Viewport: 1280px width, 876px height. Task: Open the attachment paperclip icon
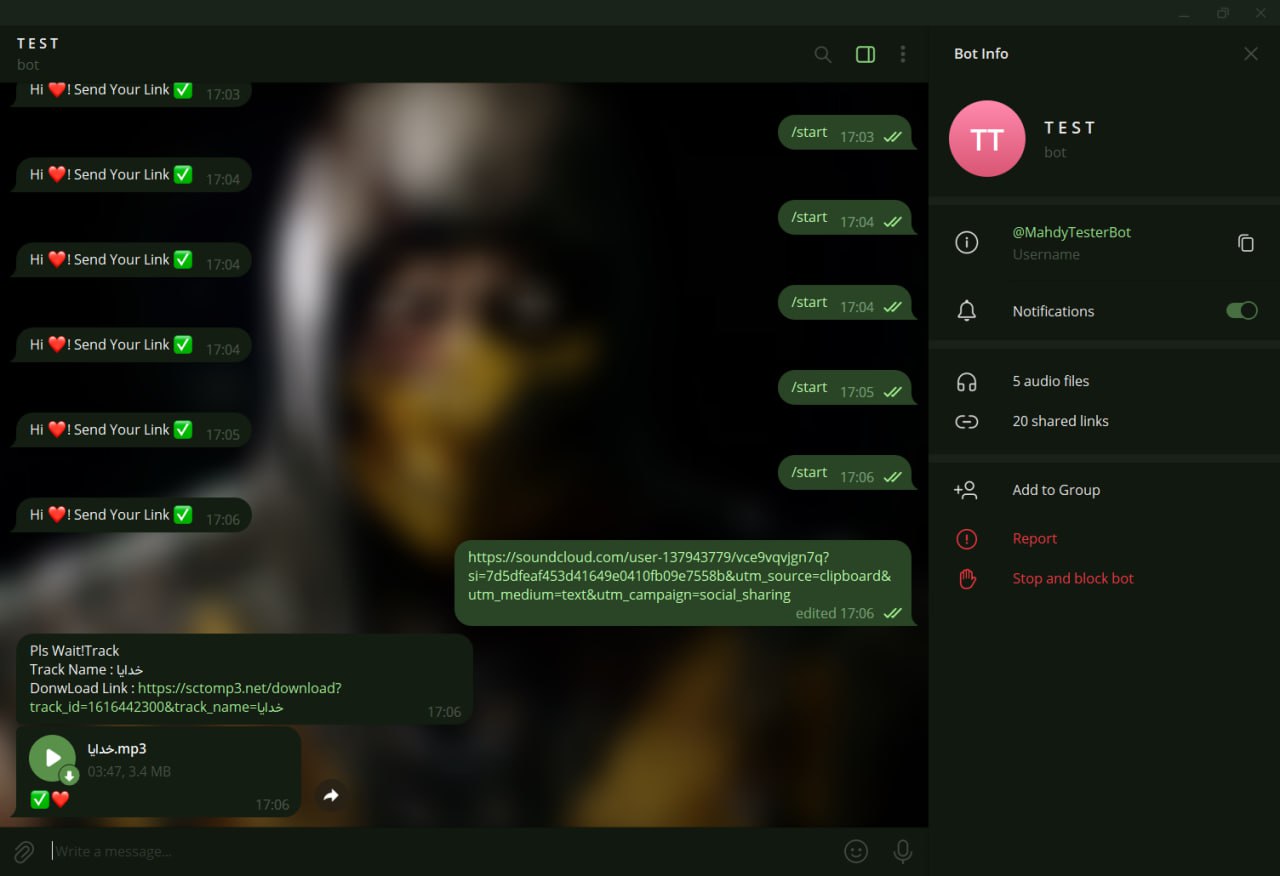click(24, 852)
